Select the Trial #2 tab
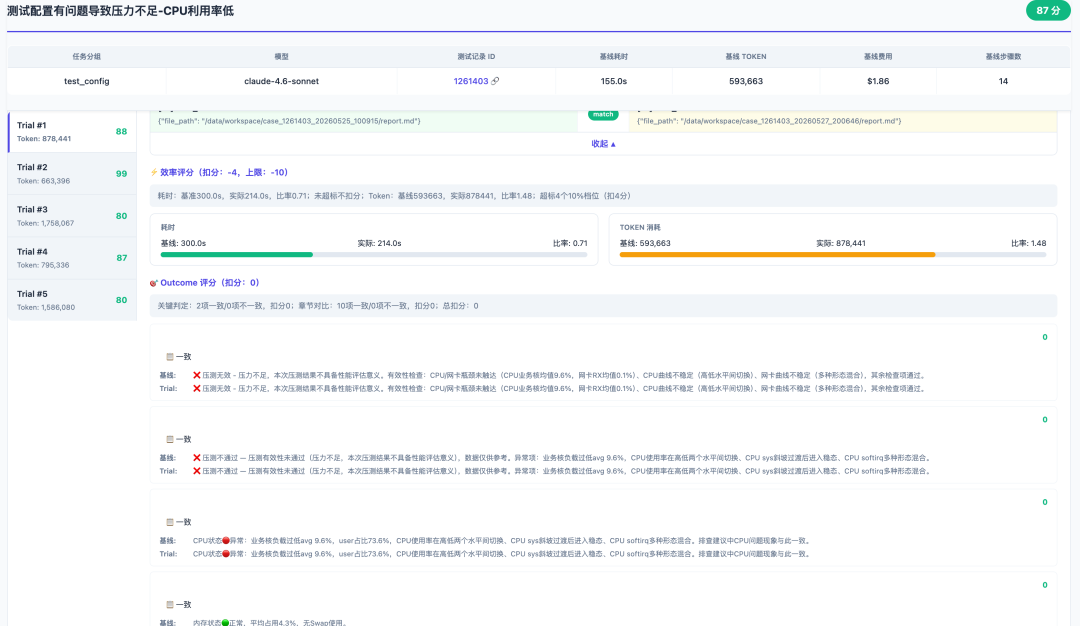Image resolution: width=1080 pixels, height=626 pixels. (72, 174)
